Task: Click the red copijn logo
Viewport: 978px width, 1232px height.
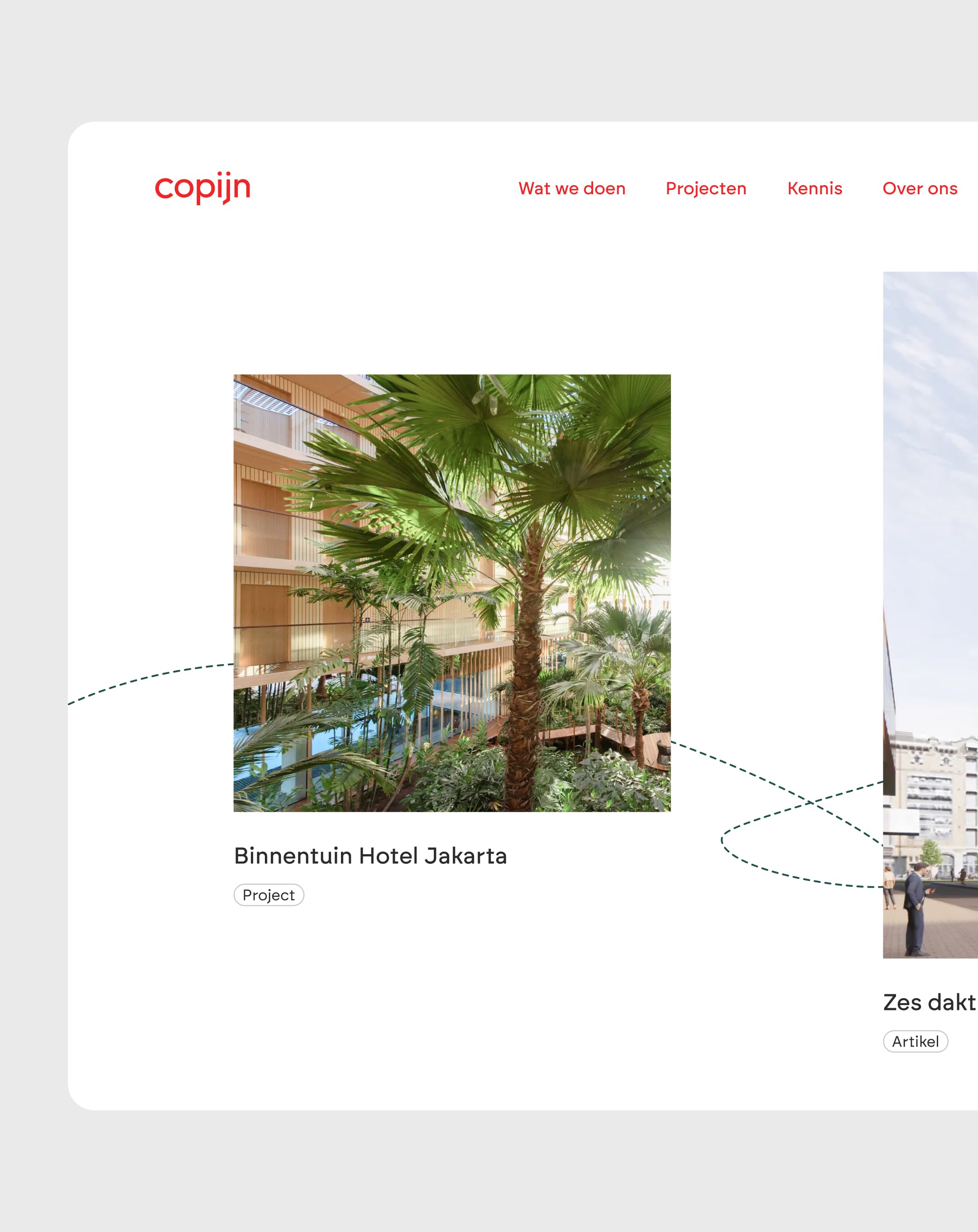Action: pyautogui.click(x=202, y=188)
